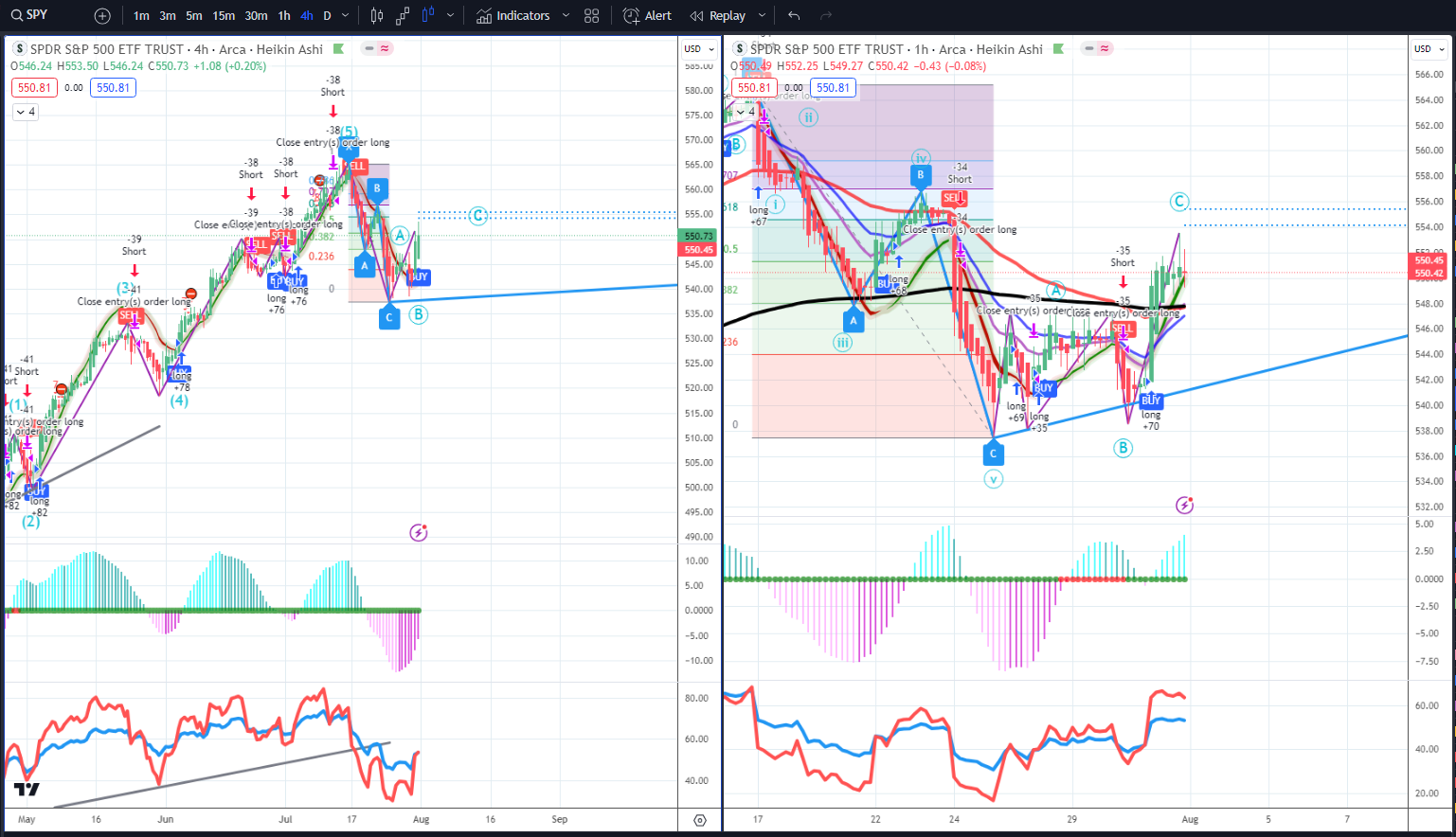Switch to the 5m timeframe
1456x837 pixels.
point(194,16)
